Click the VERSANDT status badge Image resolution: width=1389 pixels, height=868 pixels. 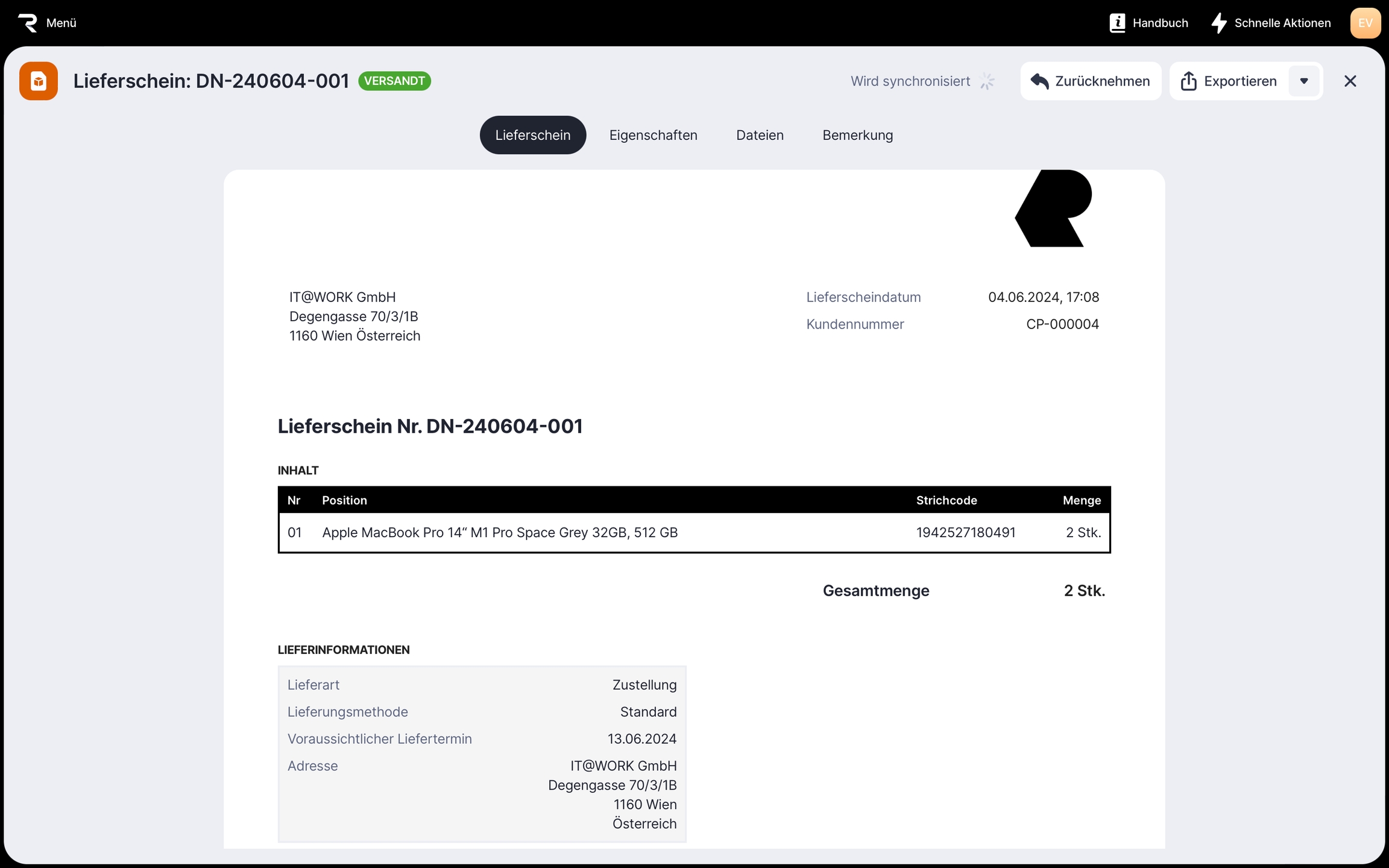(x=394, y=81)
